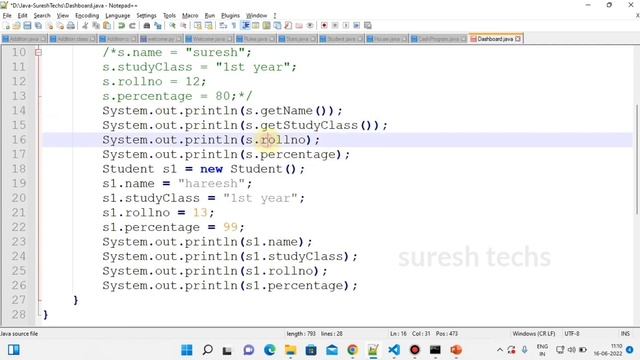Screen dimensions: 640x360
Task: Click the Print toolbar icon
Action: [x=71, y=26]
